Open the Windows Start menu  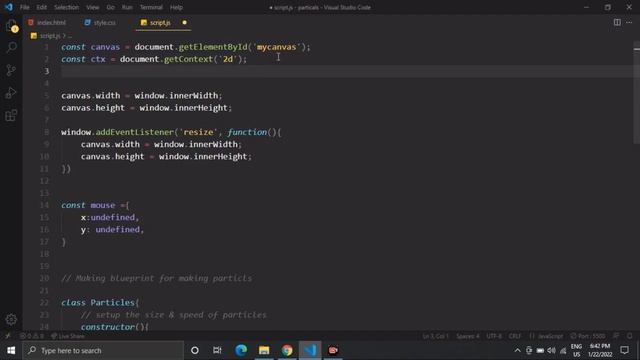pyautogui.click(x=11, y=350)
